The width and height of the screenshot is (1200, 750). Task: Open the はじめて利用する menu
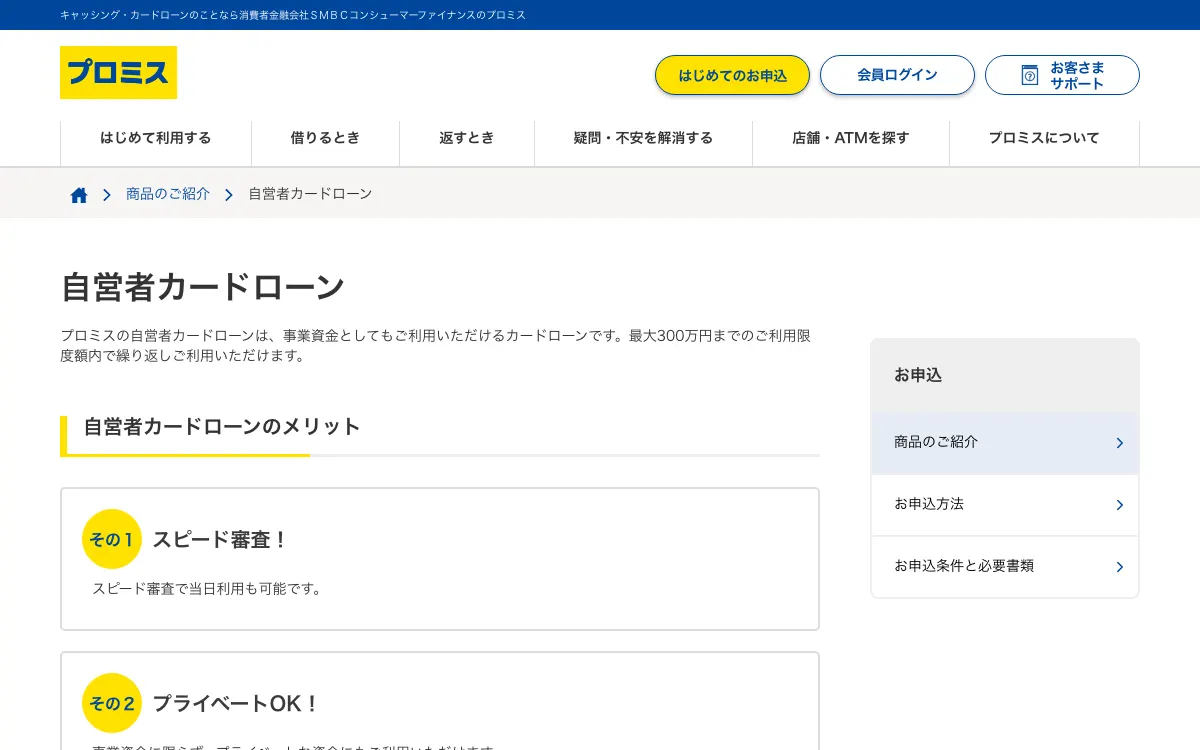click(156, 138)
